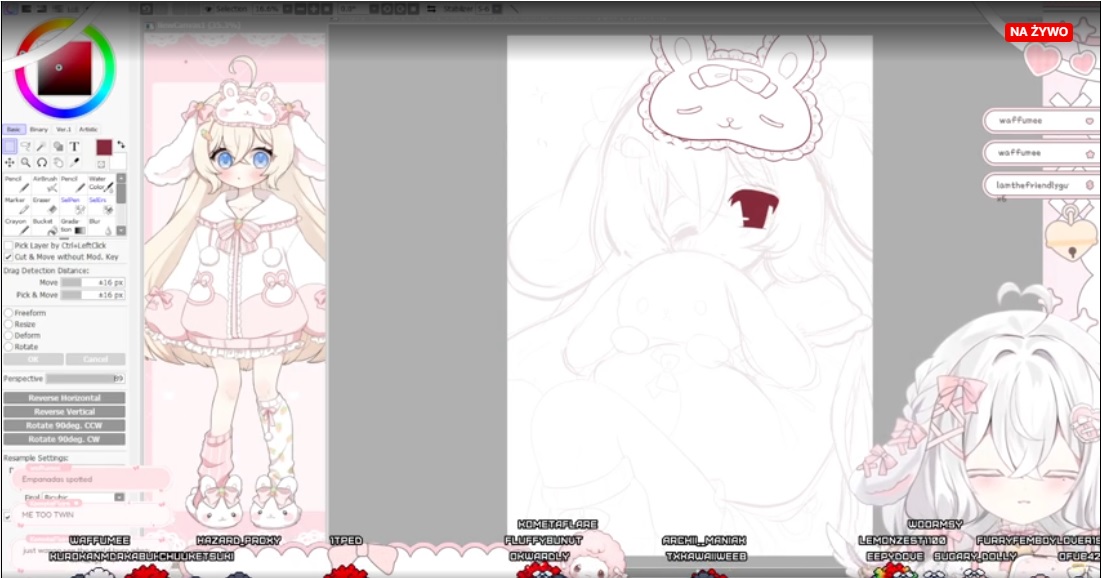
Task: Click Rotate 90deg. CCW button
Action: 65,426
